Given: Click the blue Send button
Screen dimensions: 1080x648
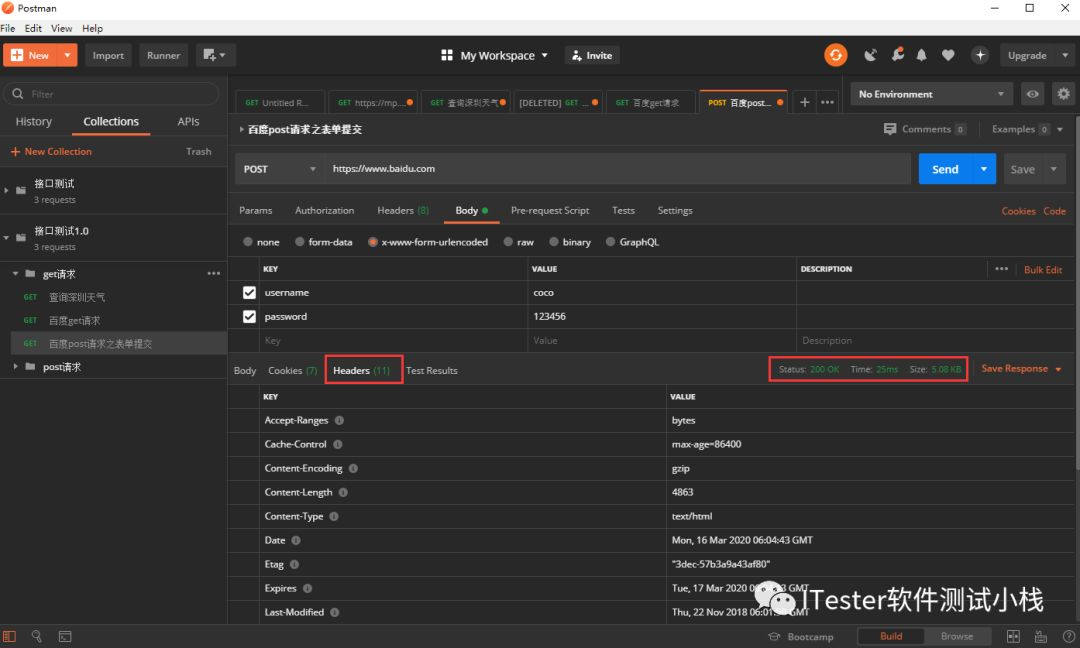Looking at the screenshot, I should pyautogui.click(x=945, y=169).
